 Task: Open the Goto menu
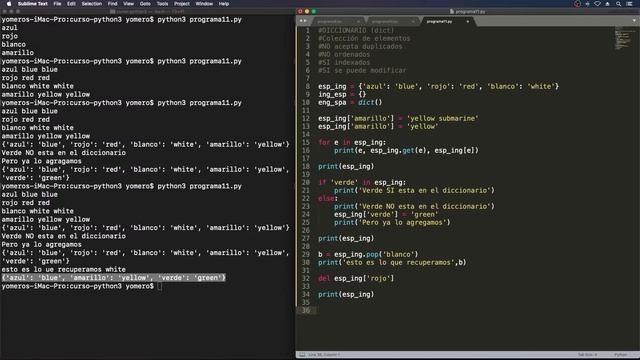(145, 4)
